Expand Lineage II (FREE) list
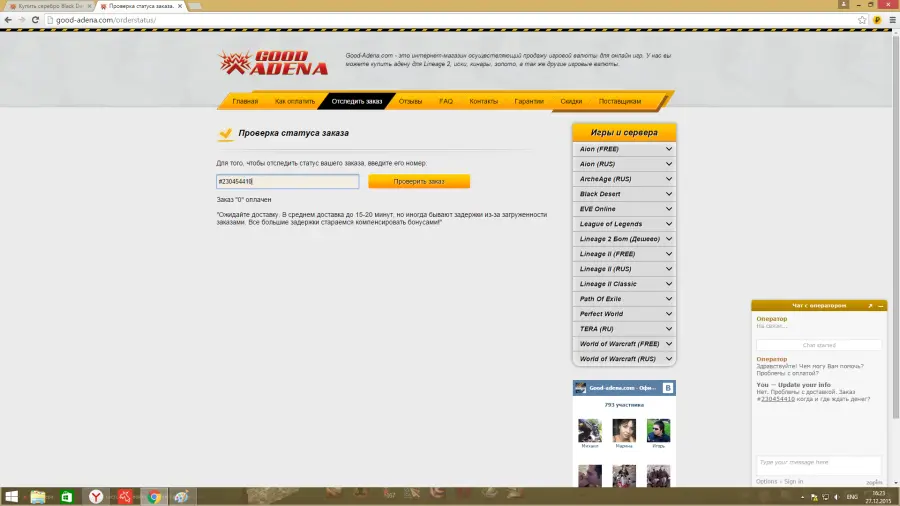The image size is (900, 506). 624,254
